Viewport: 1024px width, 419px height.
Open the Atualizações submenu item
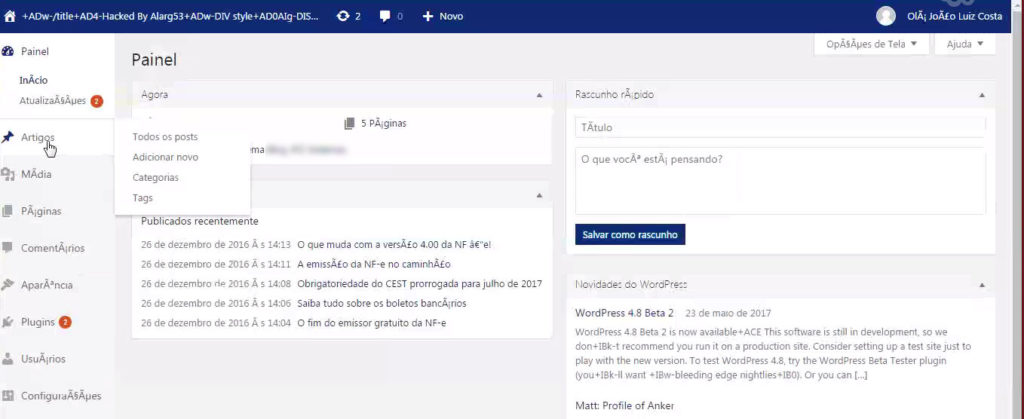pyautogui.click(x=53, y=101)
